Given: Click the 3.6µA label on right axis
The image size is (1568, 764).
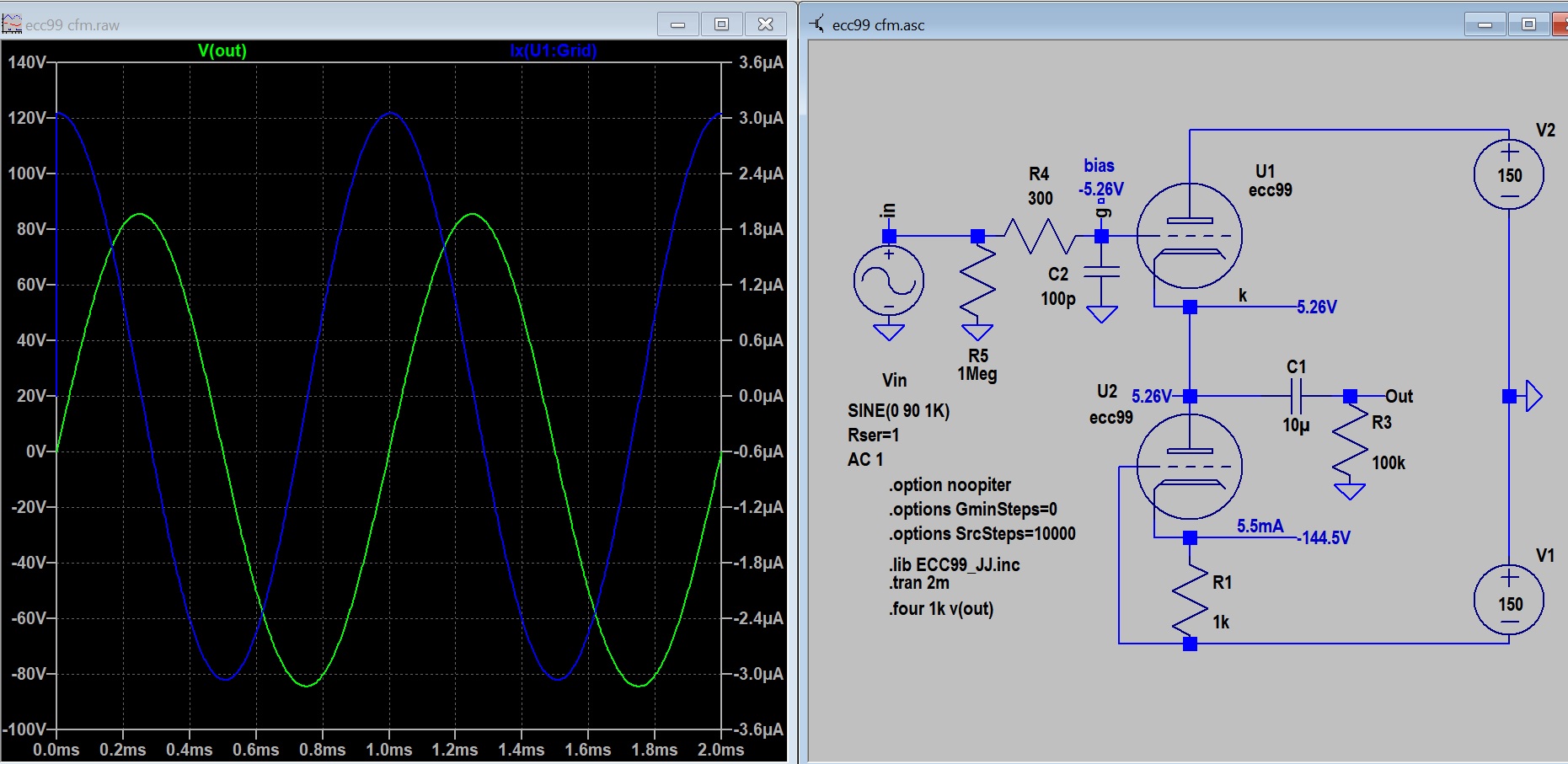Looking at the screenshot, I should 761,62.
